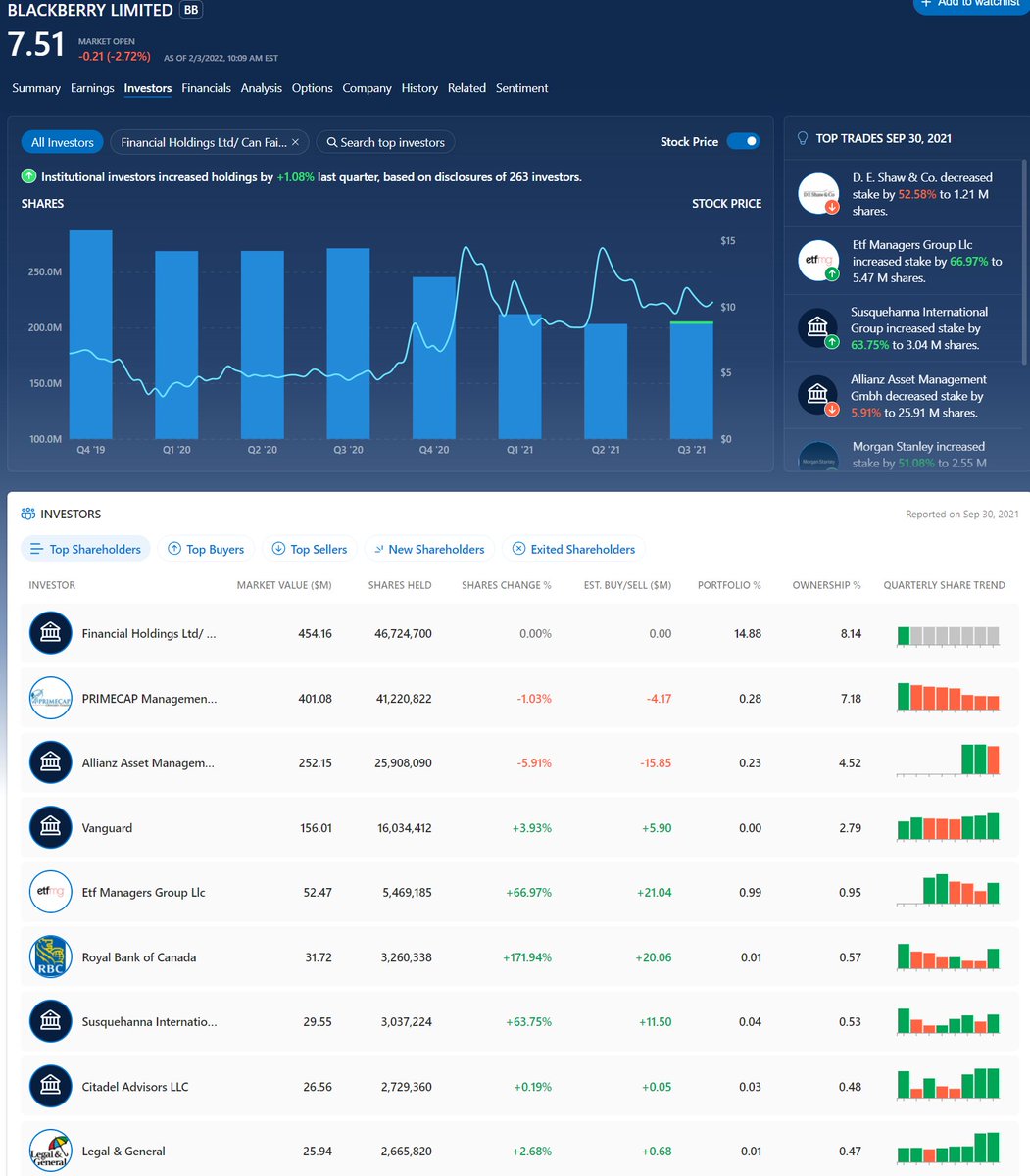Click the Vanguard investor bank icon
The width and height of the screenshot is (1030, 1176).
pyautogui.click(x=50, y=828)
